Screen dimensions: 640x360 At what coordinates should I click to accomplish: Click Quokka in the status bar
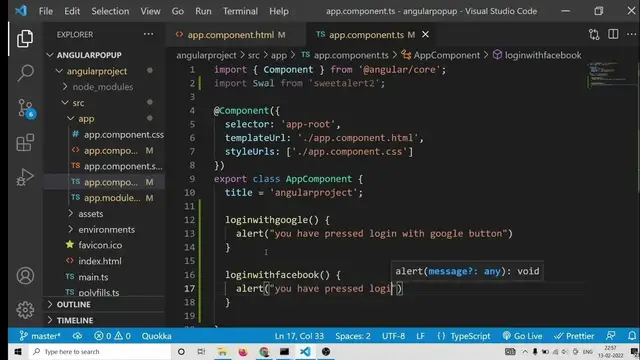coord(156,336)
